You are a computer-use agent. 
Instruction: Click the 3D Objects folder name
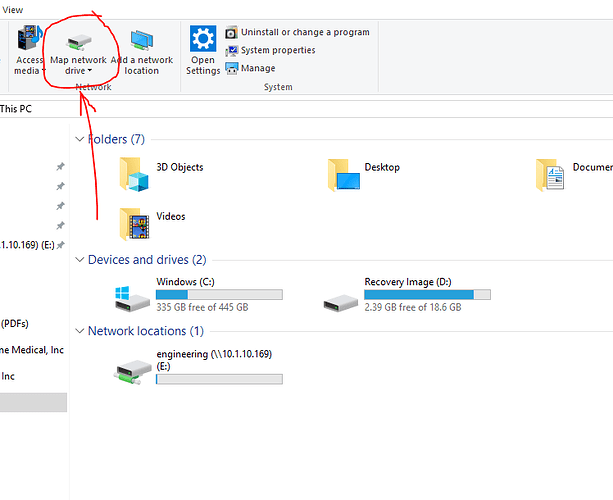tap(180, 167)
